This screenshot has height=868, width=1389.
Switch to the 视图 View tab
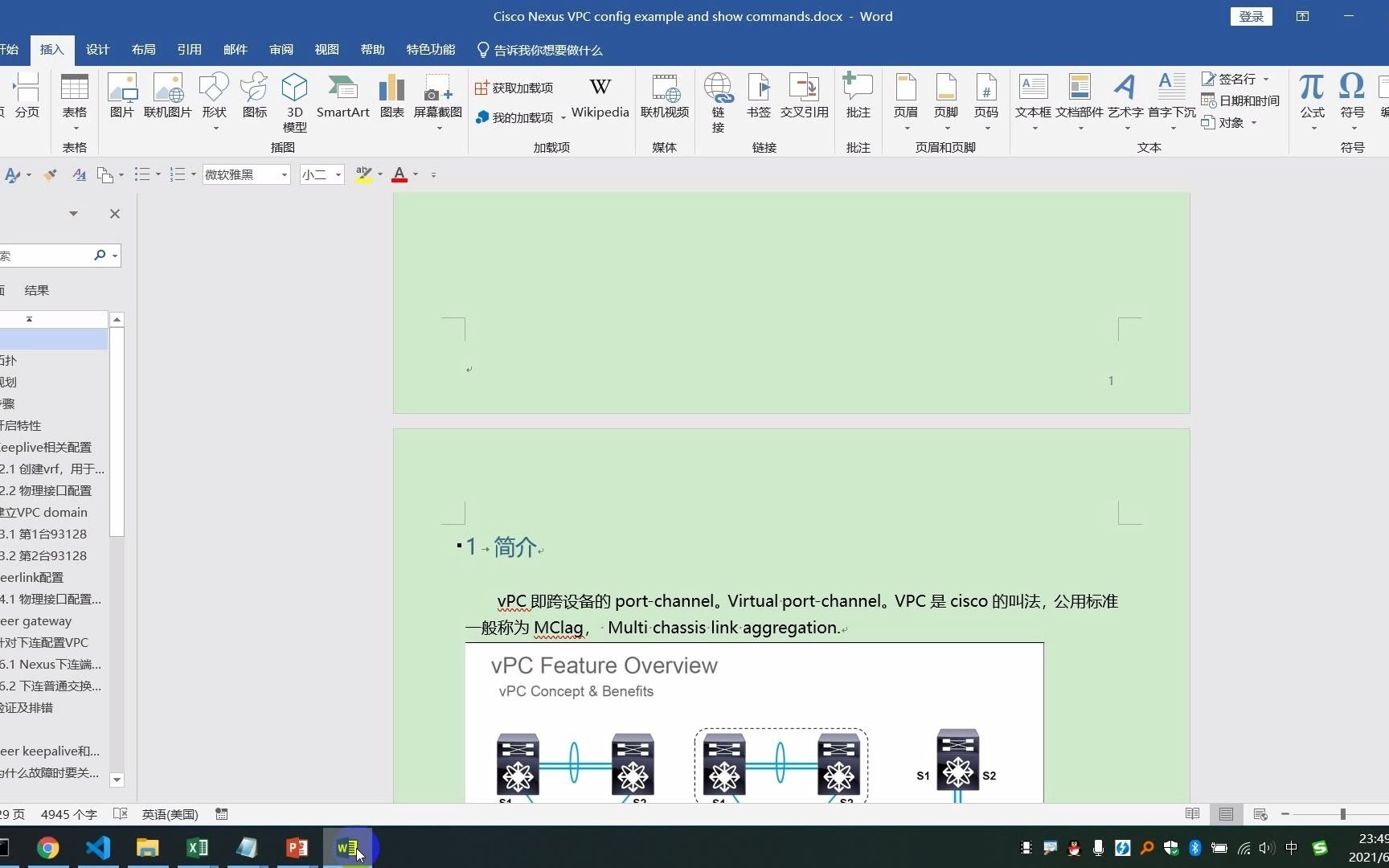[x=327, y=50]
